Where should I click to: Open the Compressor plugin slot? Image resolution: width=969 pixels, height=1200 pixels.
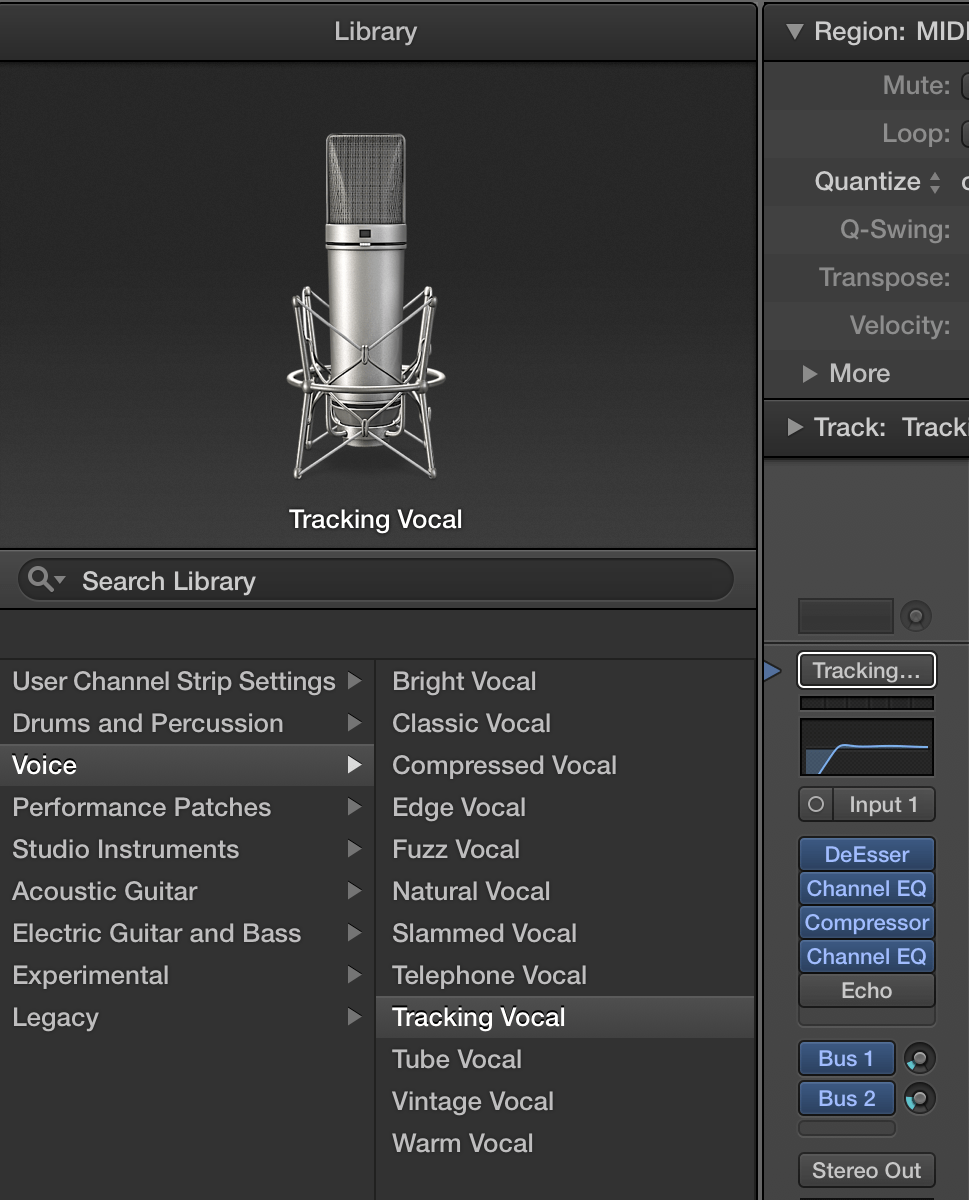tap(866, 922)
